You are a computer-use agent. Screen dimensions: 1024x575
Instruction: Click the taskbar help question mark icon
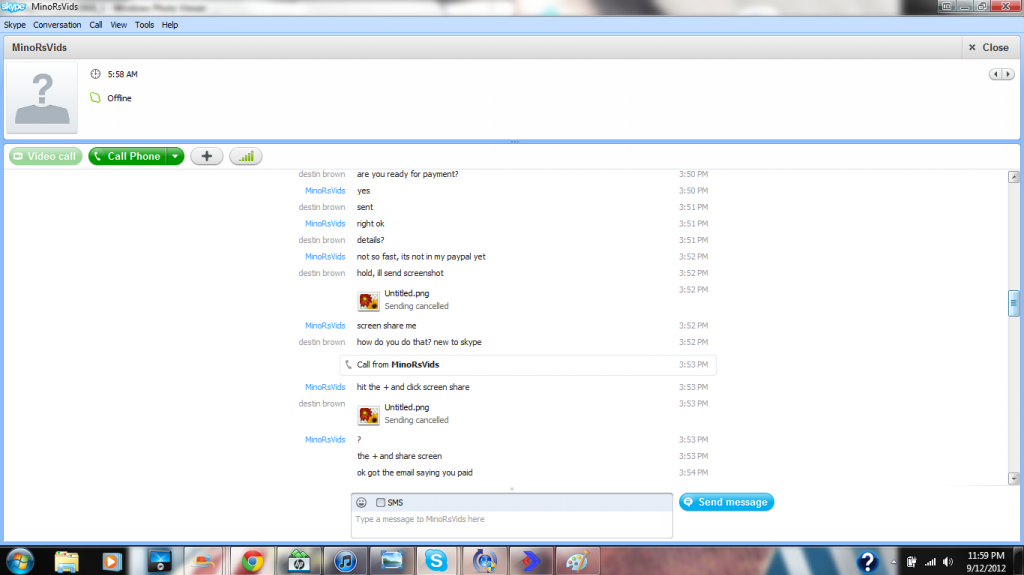point(867,561)
